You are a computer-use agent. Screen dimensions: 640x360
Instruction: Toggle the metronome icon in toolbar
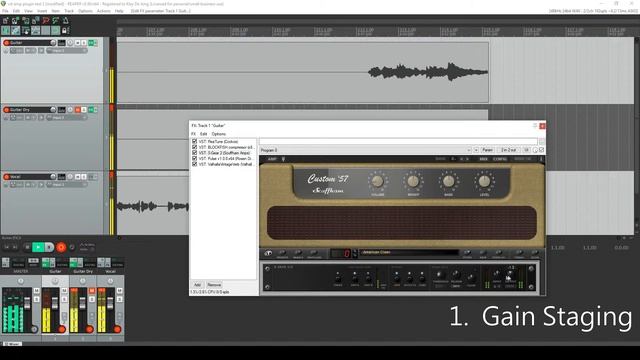(x=66, y=20)
